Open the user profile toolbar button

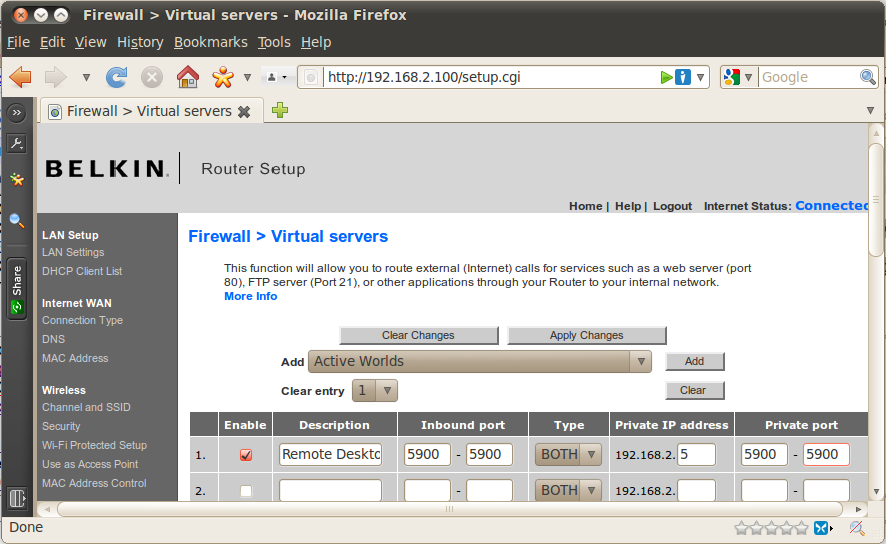277,77
